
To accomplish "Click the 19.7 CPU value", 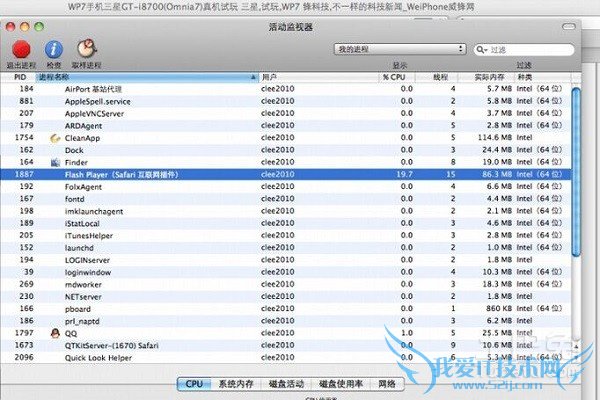I will coord(404,175).
